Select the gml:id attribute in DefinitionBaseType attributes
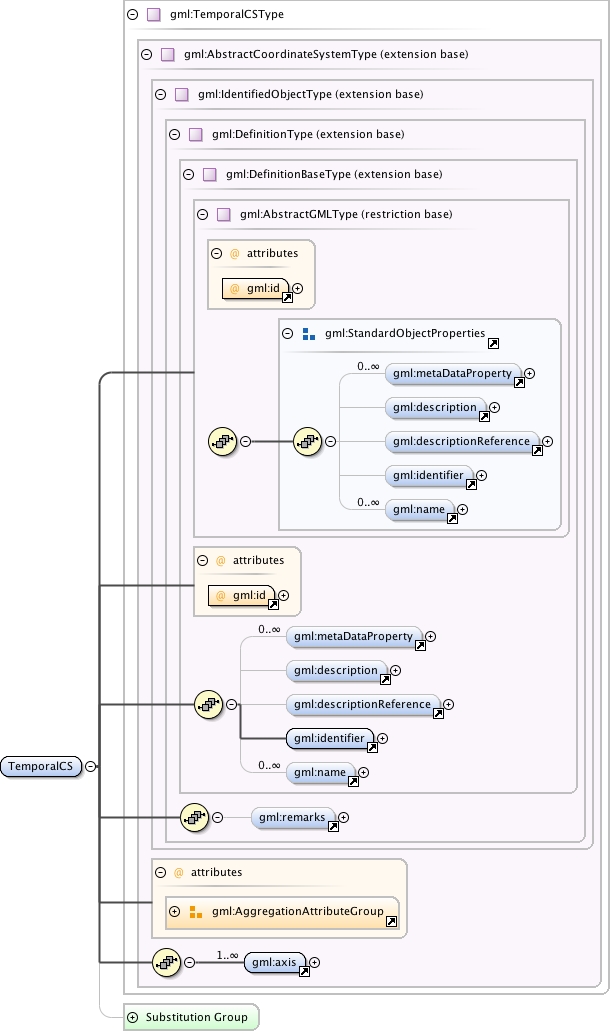611x1034 pixels. coord(242,595)
